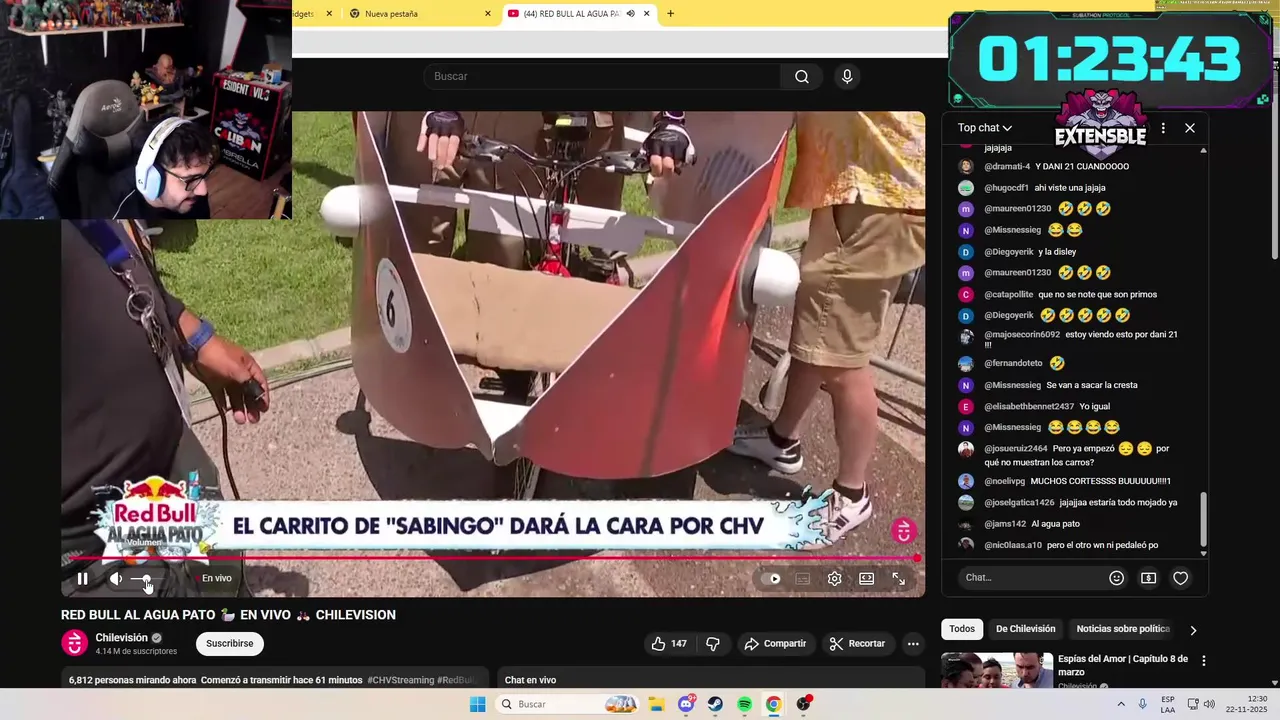Click the red live progress bar
Image resolution: width=1280 pixels, height=720 pixels.
tap(493, 558)
